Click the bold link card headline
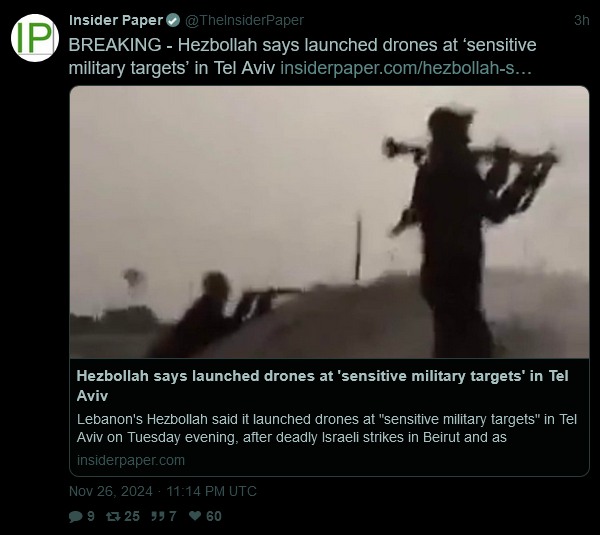 coord(322,386)
